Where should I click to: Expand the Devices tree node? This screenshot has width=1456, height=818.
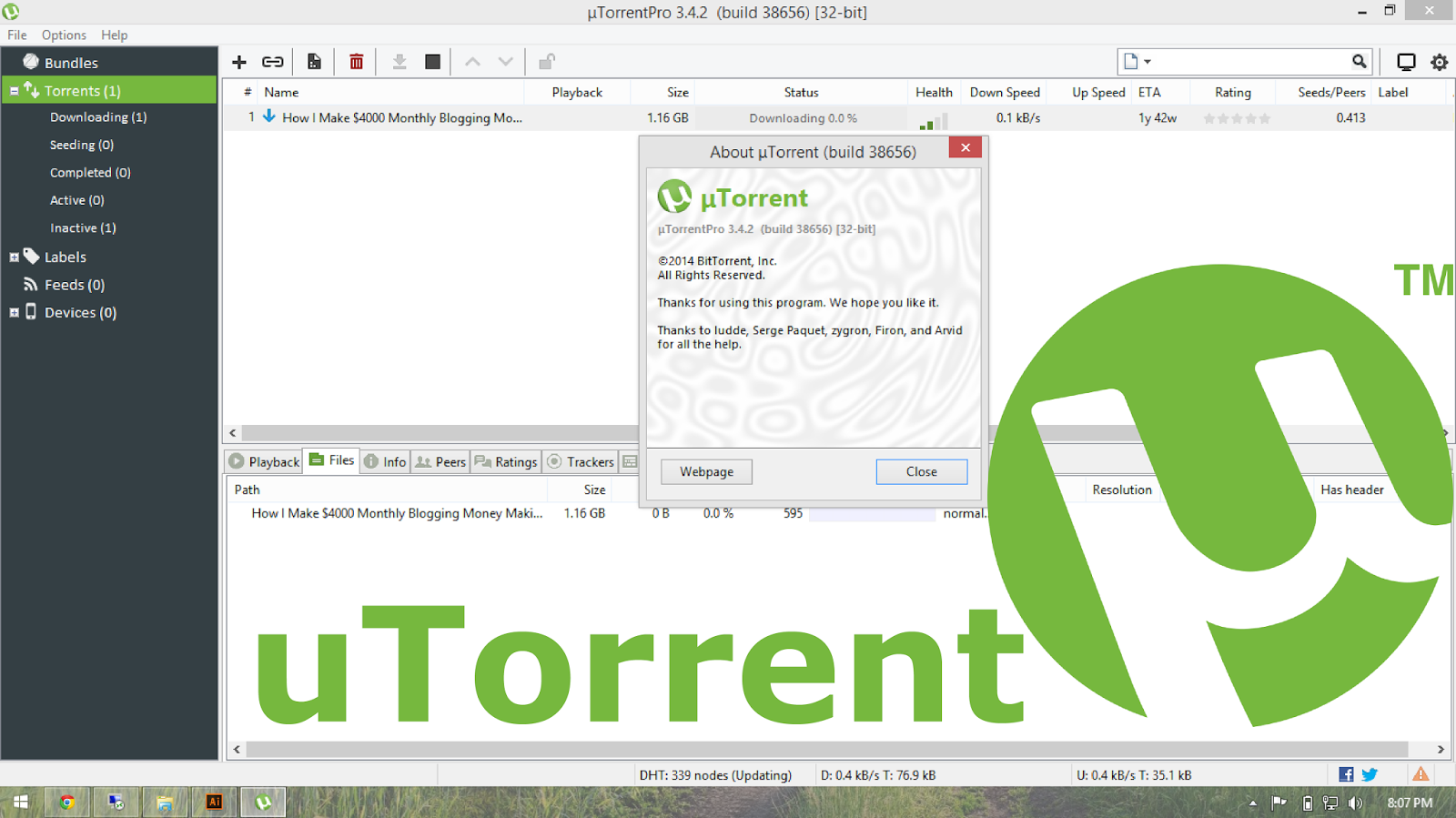point(15,313)
